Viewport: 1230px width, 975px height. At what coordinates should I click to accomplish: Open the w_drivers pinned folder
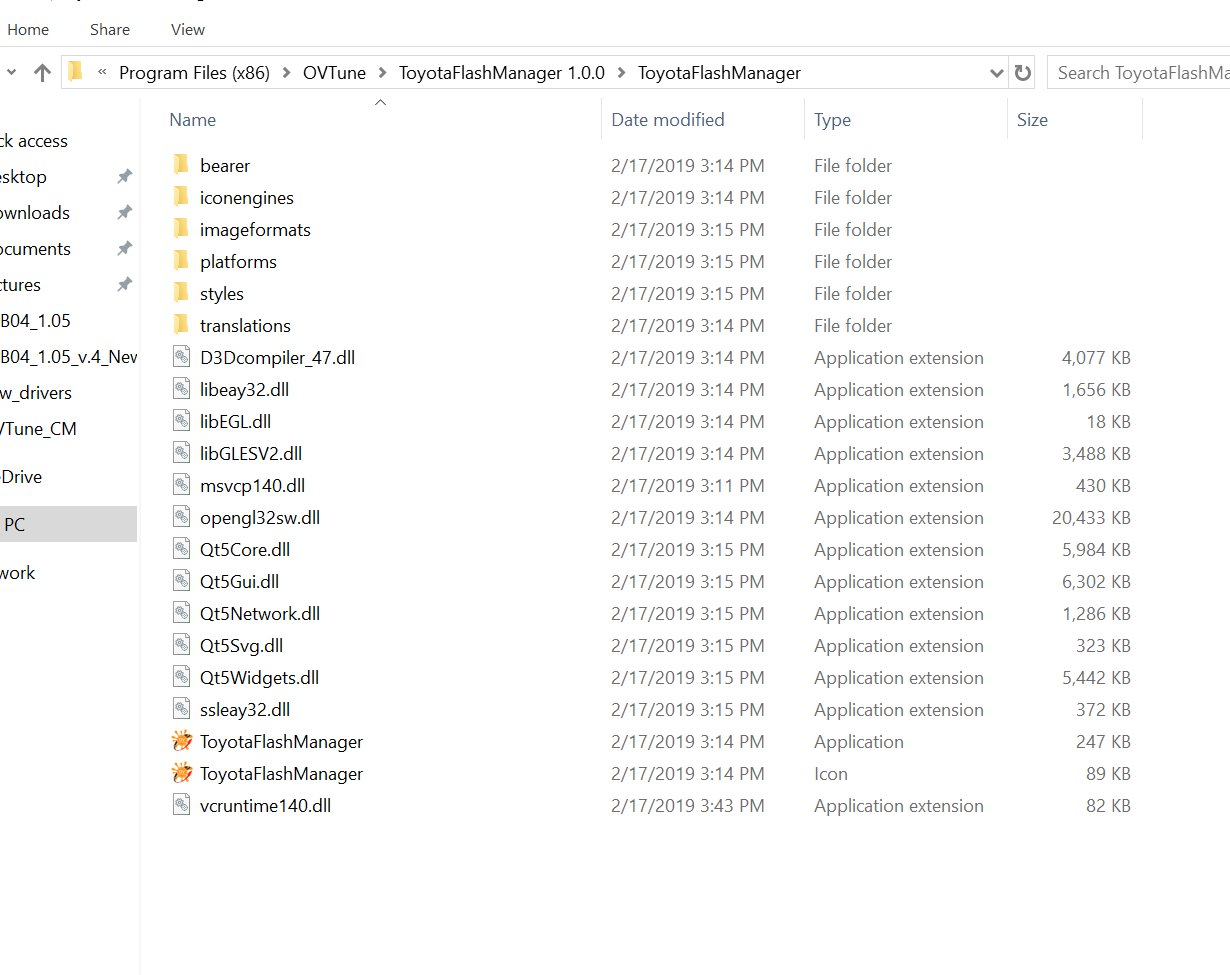point(36,393)
